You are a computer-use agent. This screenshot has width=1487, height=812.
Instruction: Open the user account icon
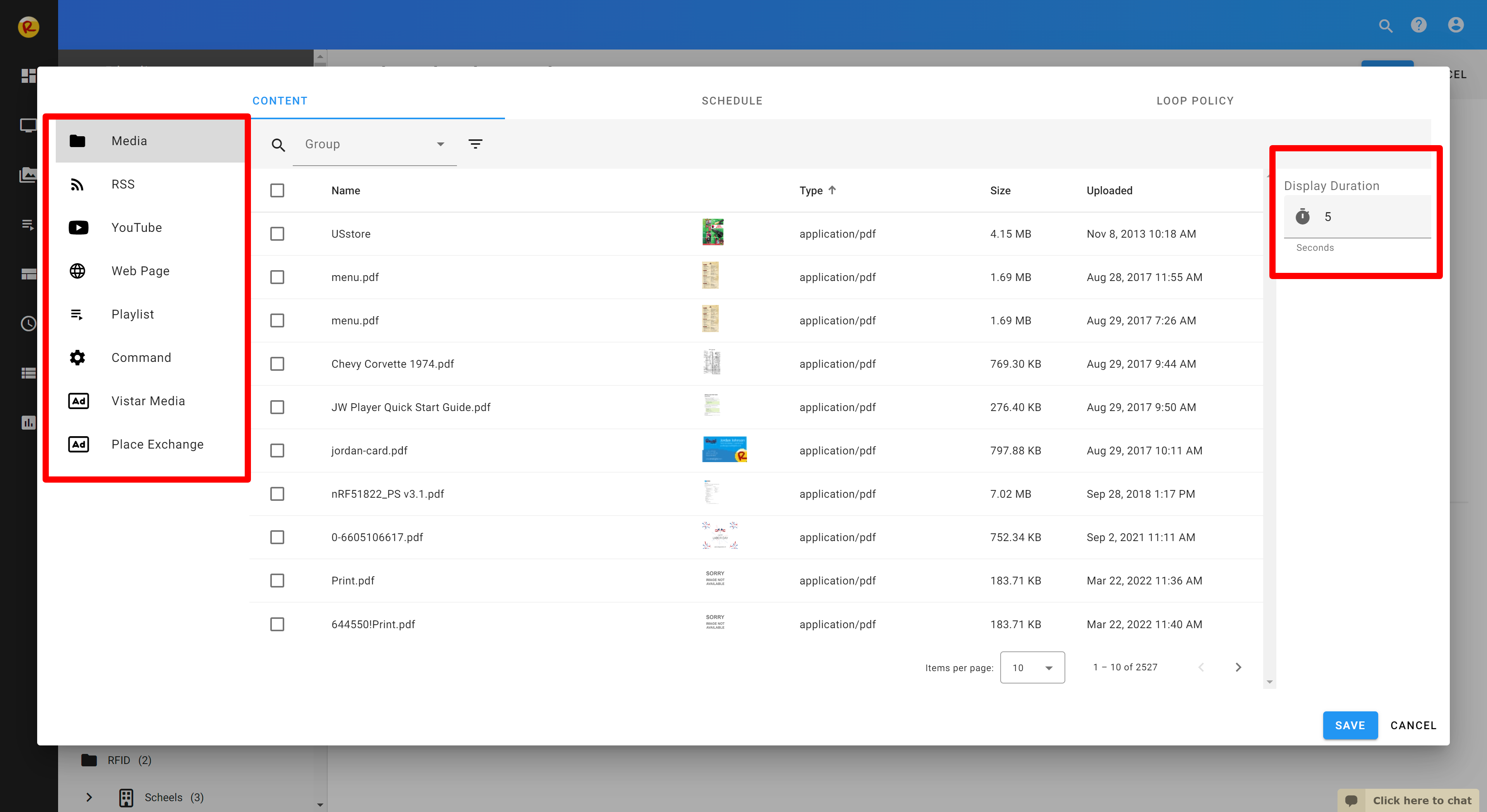(1455, 26)
